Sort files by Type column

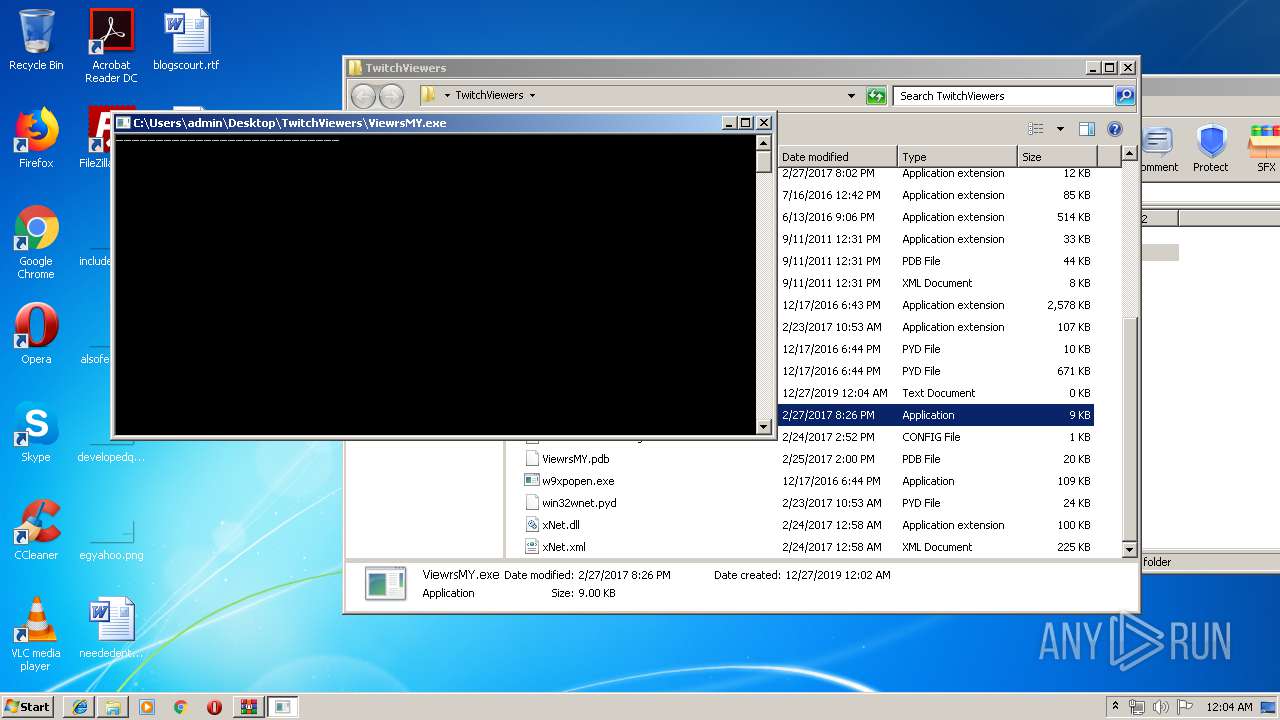tap(957, 157)
